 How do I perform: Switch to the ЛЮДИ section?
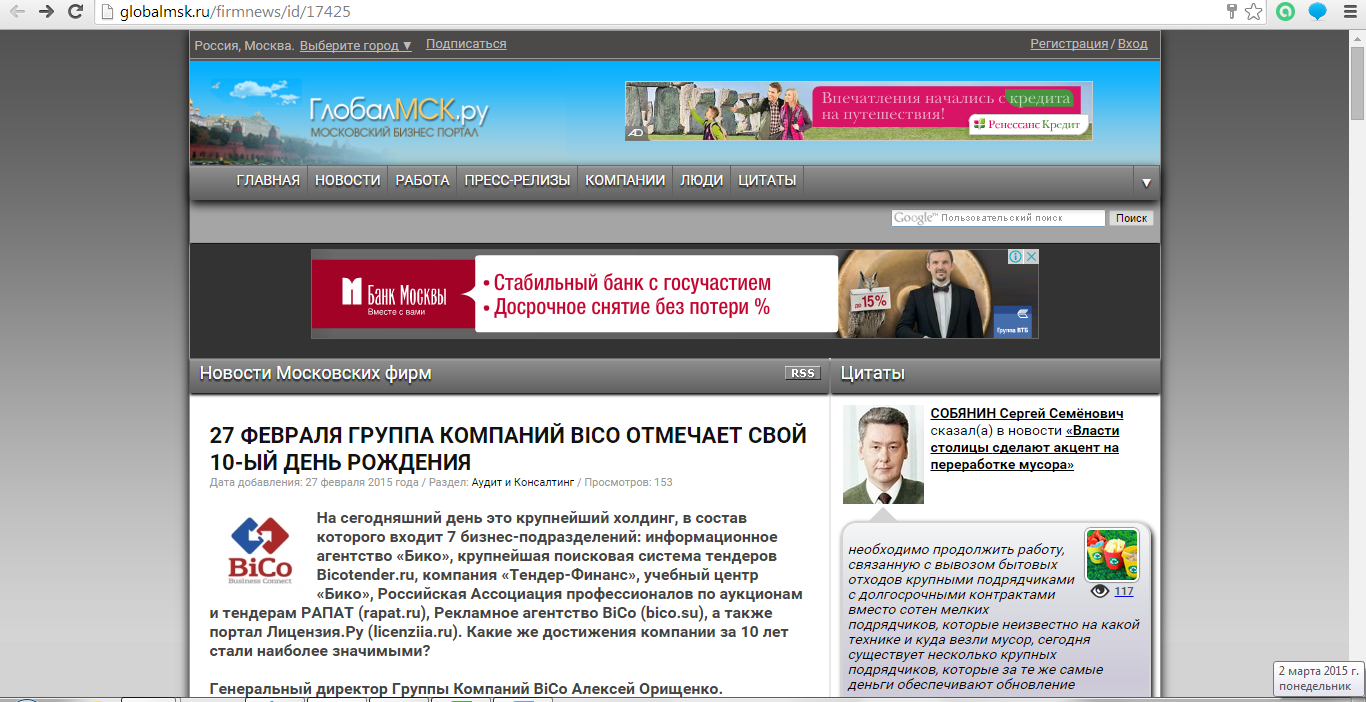coord(702,180)
